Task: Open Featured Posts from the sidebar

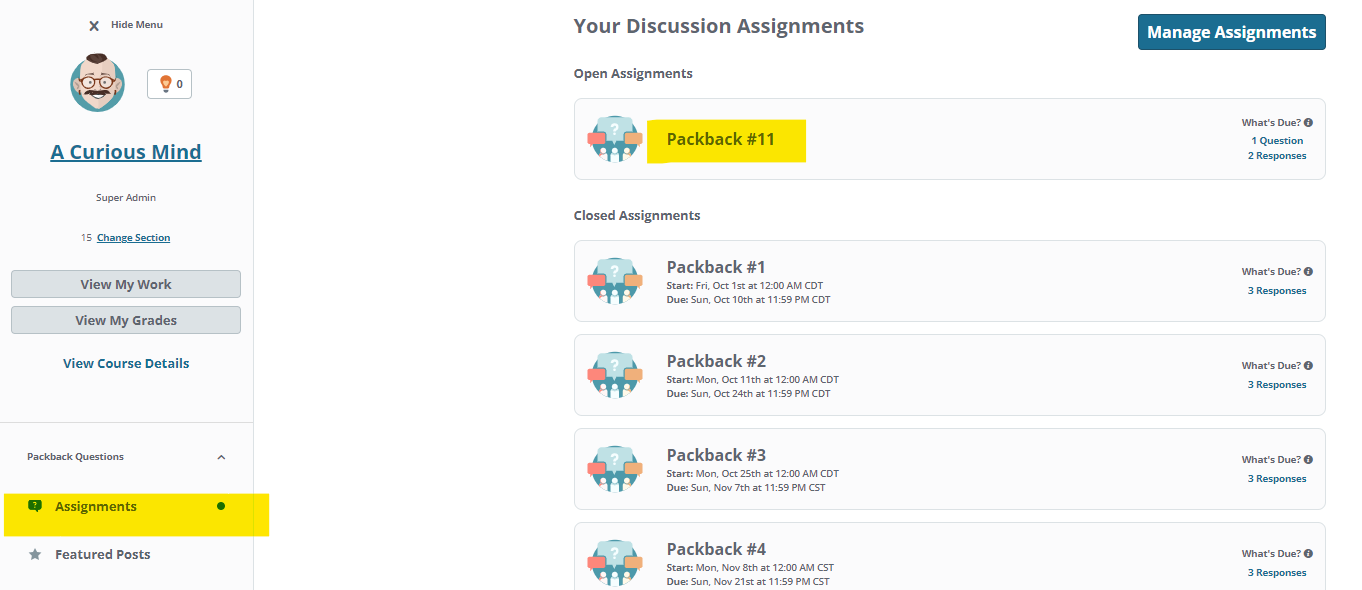Action: [102, 554]
